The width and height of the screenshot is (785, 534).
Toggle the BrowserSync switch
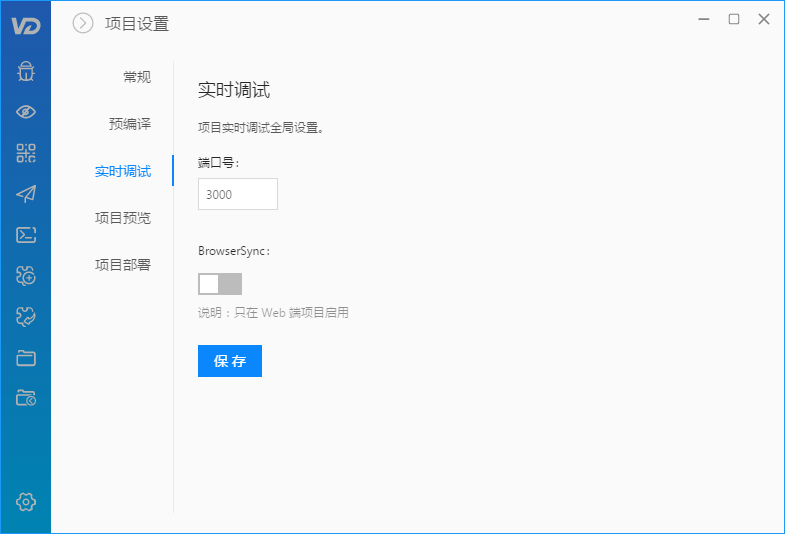point(220,284)
